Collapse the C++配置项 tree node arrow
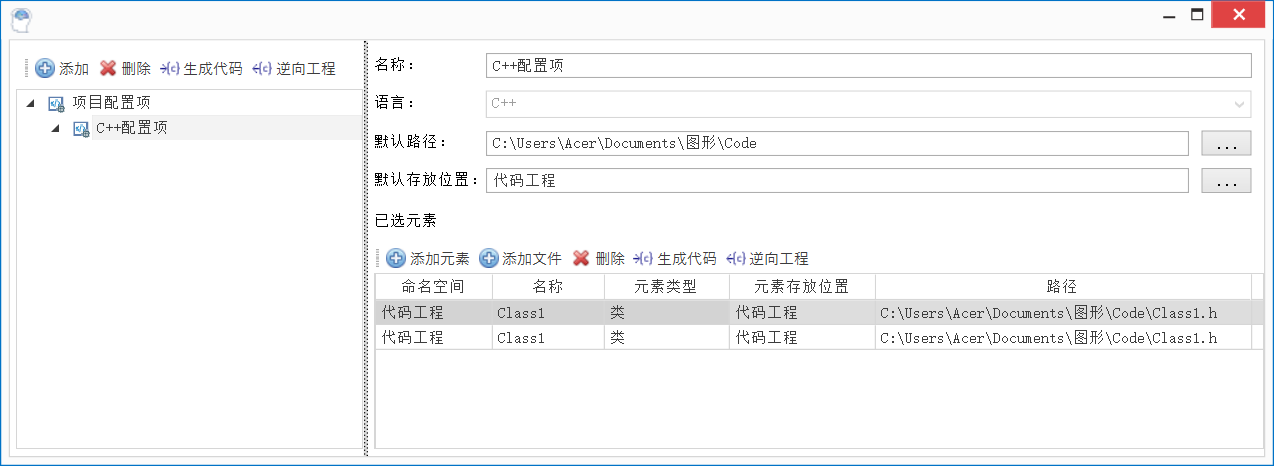This screenshot has height=466, width=1274. coord(55,128)
